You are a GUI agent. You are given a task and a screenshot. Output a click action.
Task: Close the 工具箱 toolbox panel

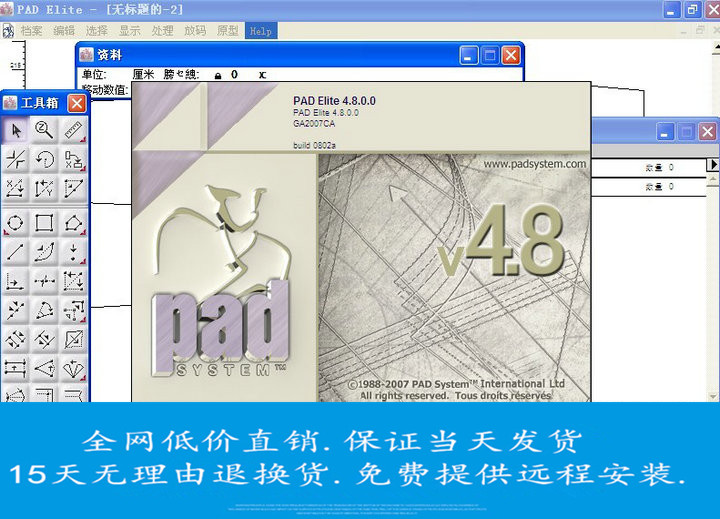(x=77, y=103)
